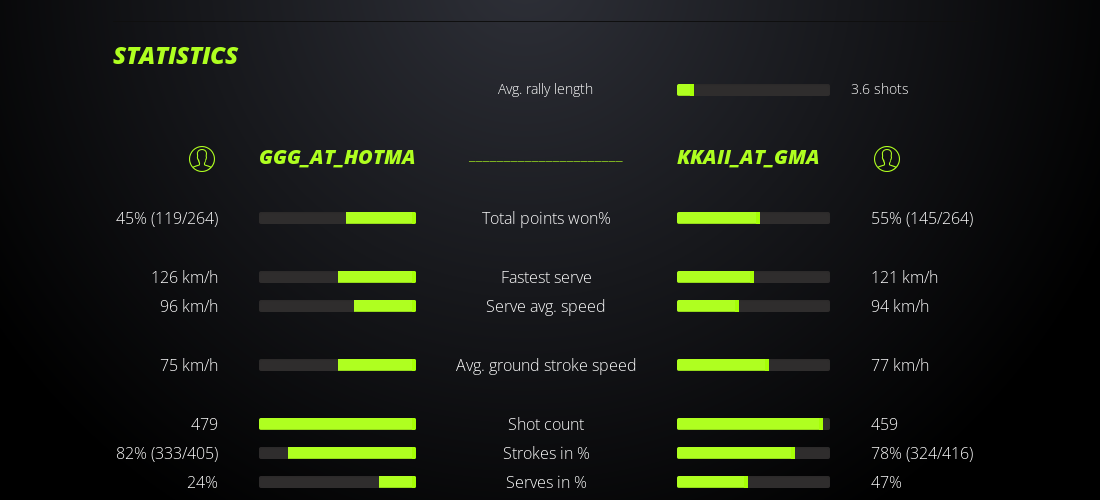Click the Avg. rally length bar
The height and width of the screenshot is (500, 1100).
click(753, 90)
